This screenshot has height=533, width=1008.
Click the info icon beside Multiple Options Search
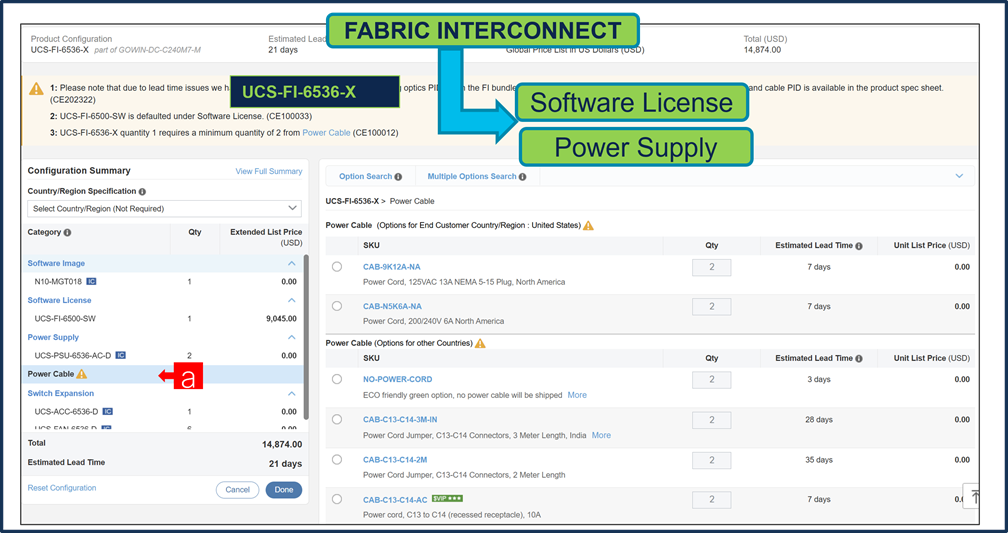[522, 177]
